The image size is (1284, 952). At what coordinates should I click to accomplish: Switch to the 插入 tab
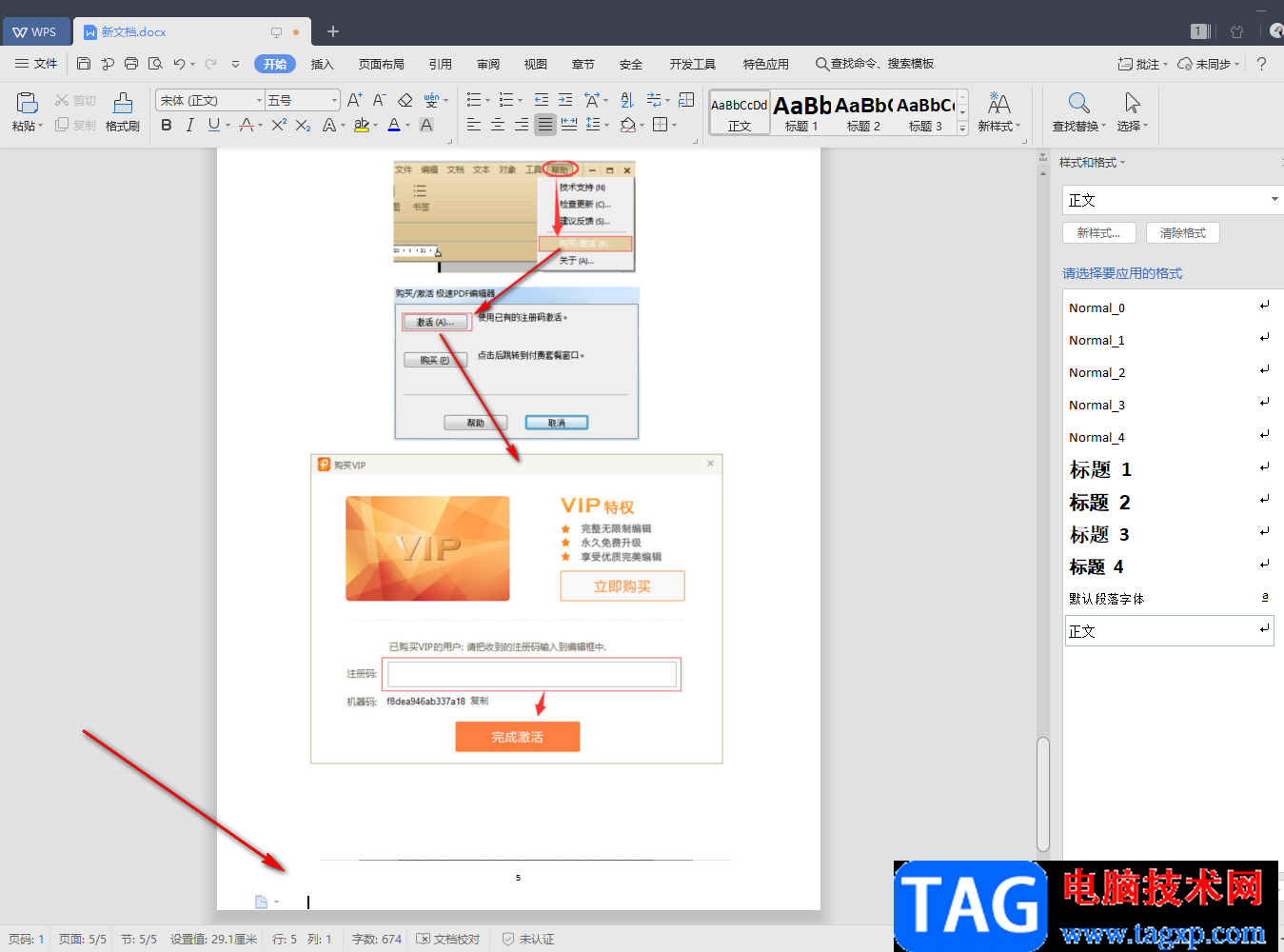pyautogui.click(x=323, y=64)
